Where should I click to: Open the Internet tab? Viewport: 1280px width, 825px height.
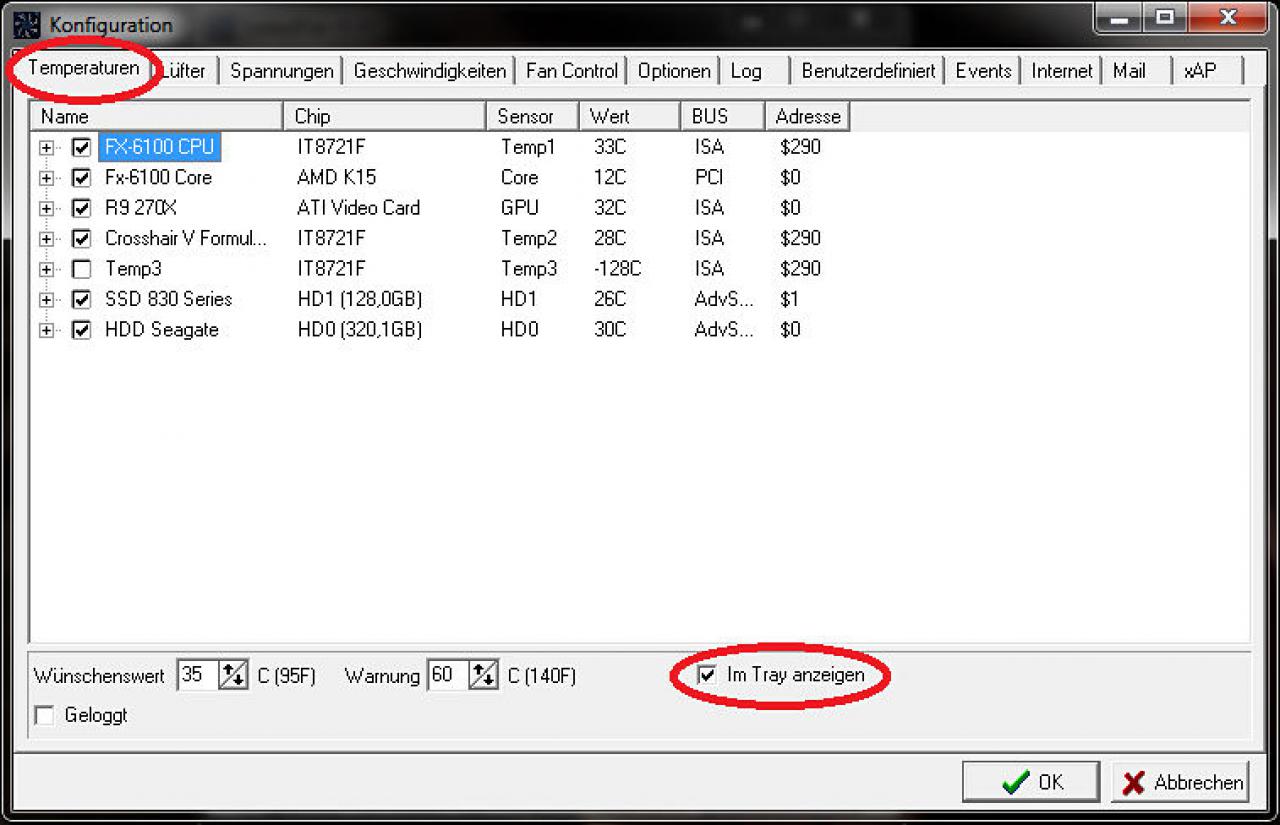1062,71
